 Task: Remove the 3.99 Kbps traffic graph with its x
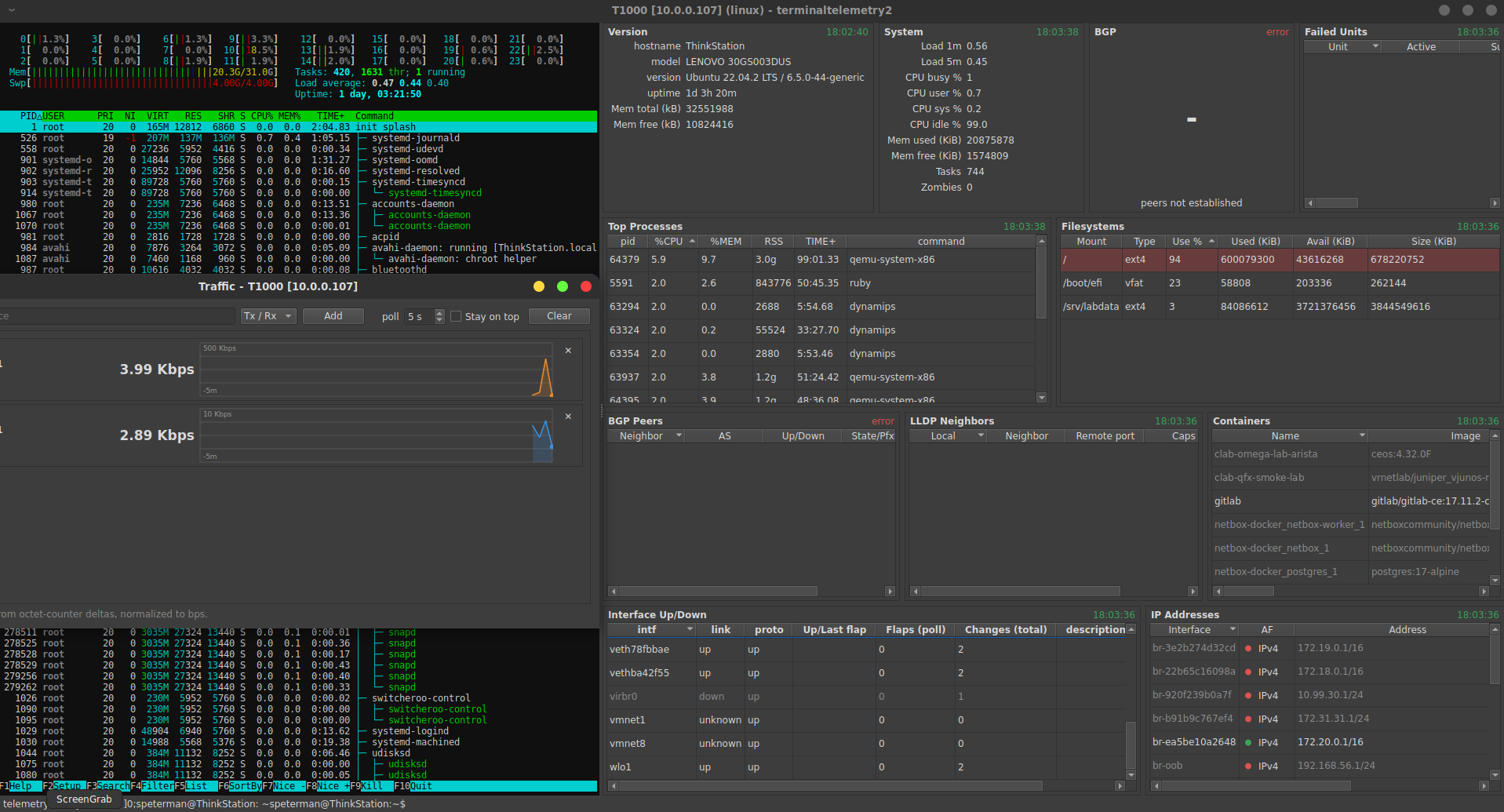pyautogui.click(x=568, y=351)
